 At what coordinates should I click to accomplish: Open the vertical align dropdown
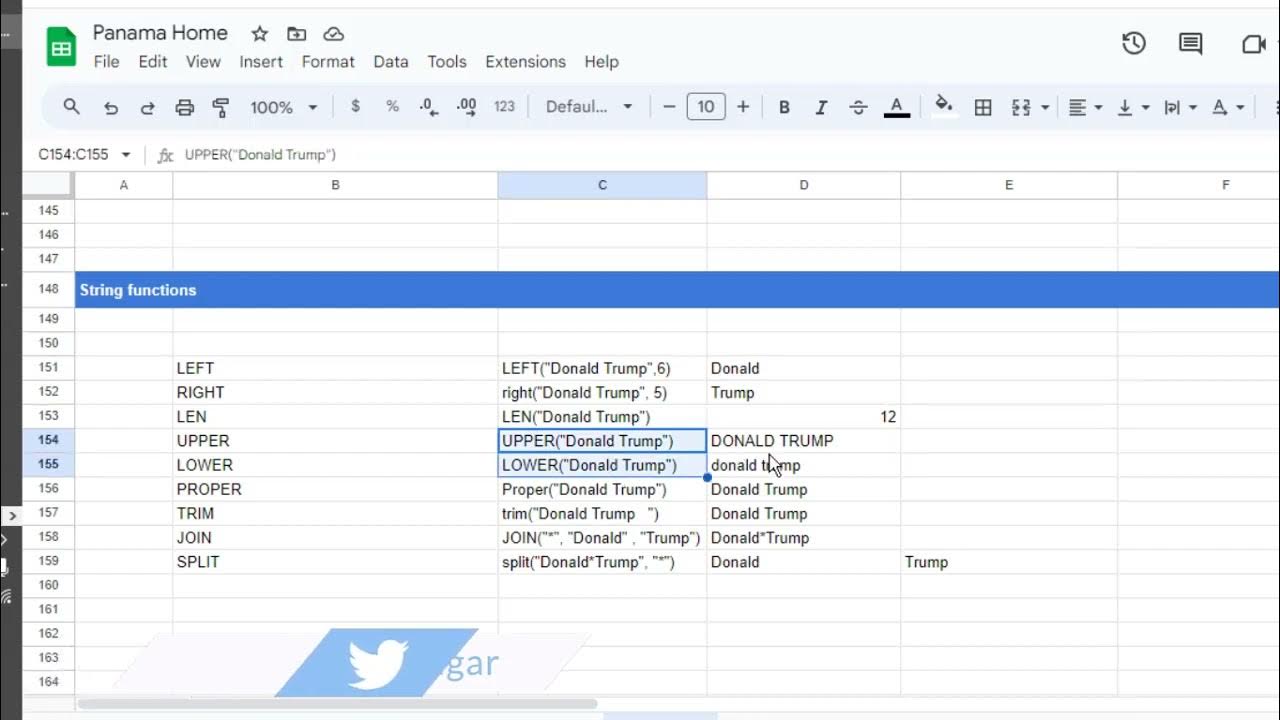[x=1132, y=107]
